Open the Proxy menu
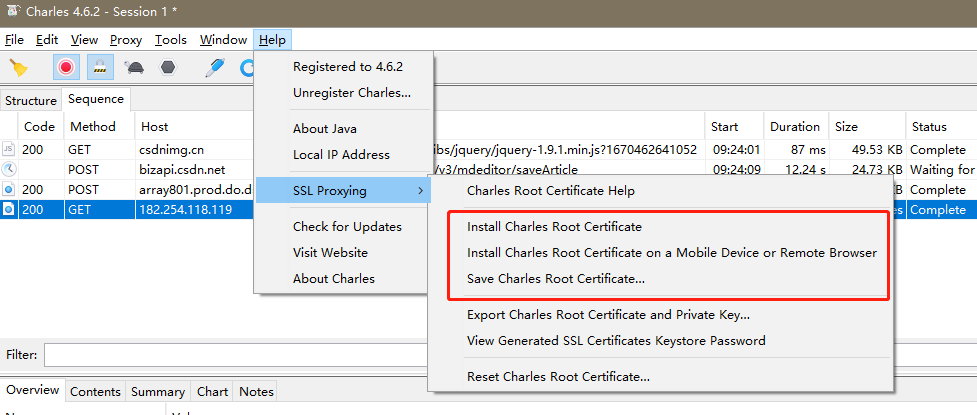The image size is (977, 415). point(126,40)
